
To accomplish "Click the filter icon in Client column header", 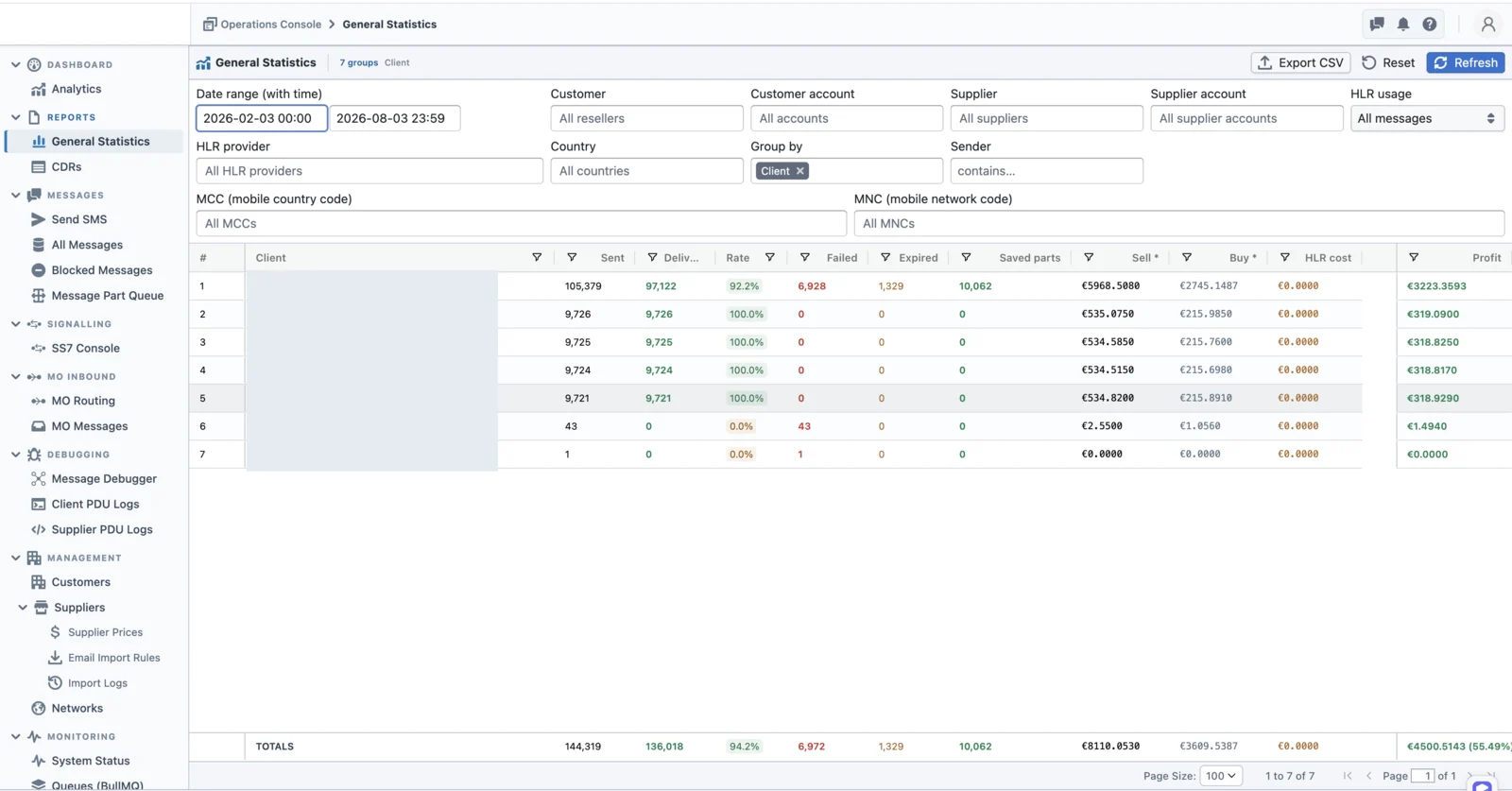I will [x=537, y=258].
